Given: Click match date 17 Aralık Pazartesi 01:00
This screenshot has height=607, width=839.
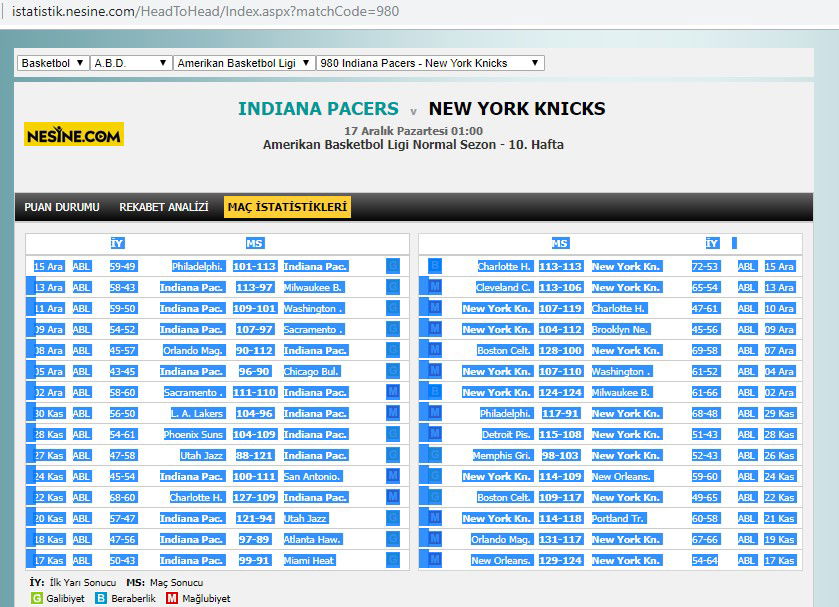Looking at the screenshot, I should point(413,131).
